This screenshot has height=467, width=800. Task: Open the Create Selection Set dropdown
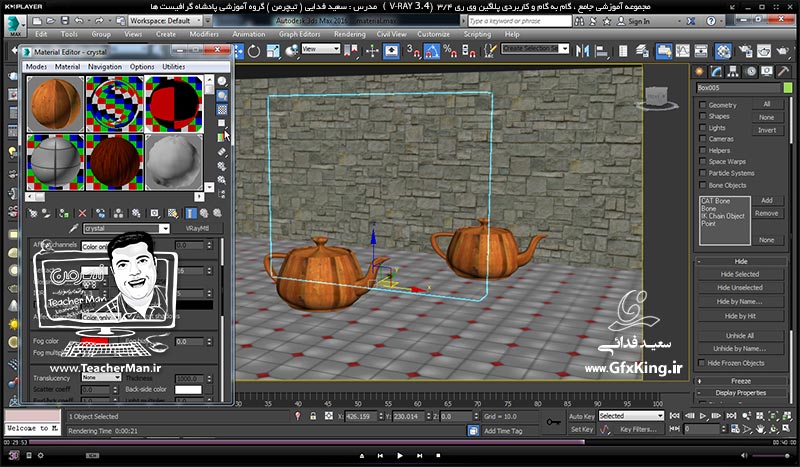[534, 48]
